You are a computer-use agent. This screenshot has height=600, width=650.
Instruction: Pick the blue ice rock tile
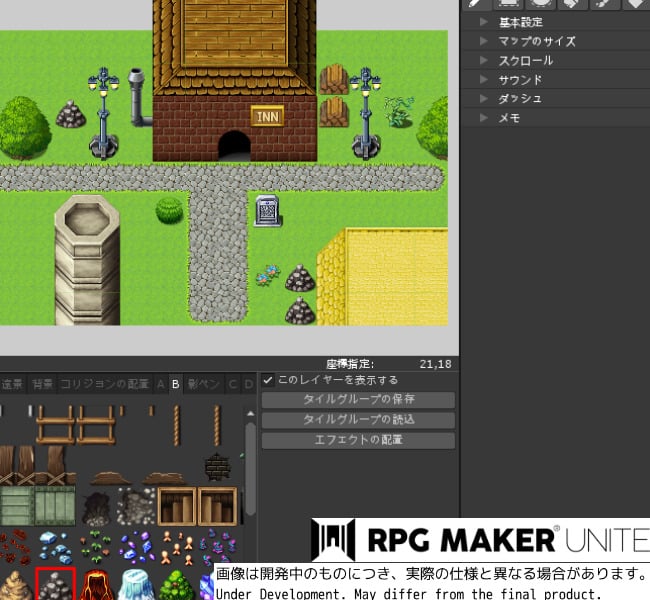(135, 584)
